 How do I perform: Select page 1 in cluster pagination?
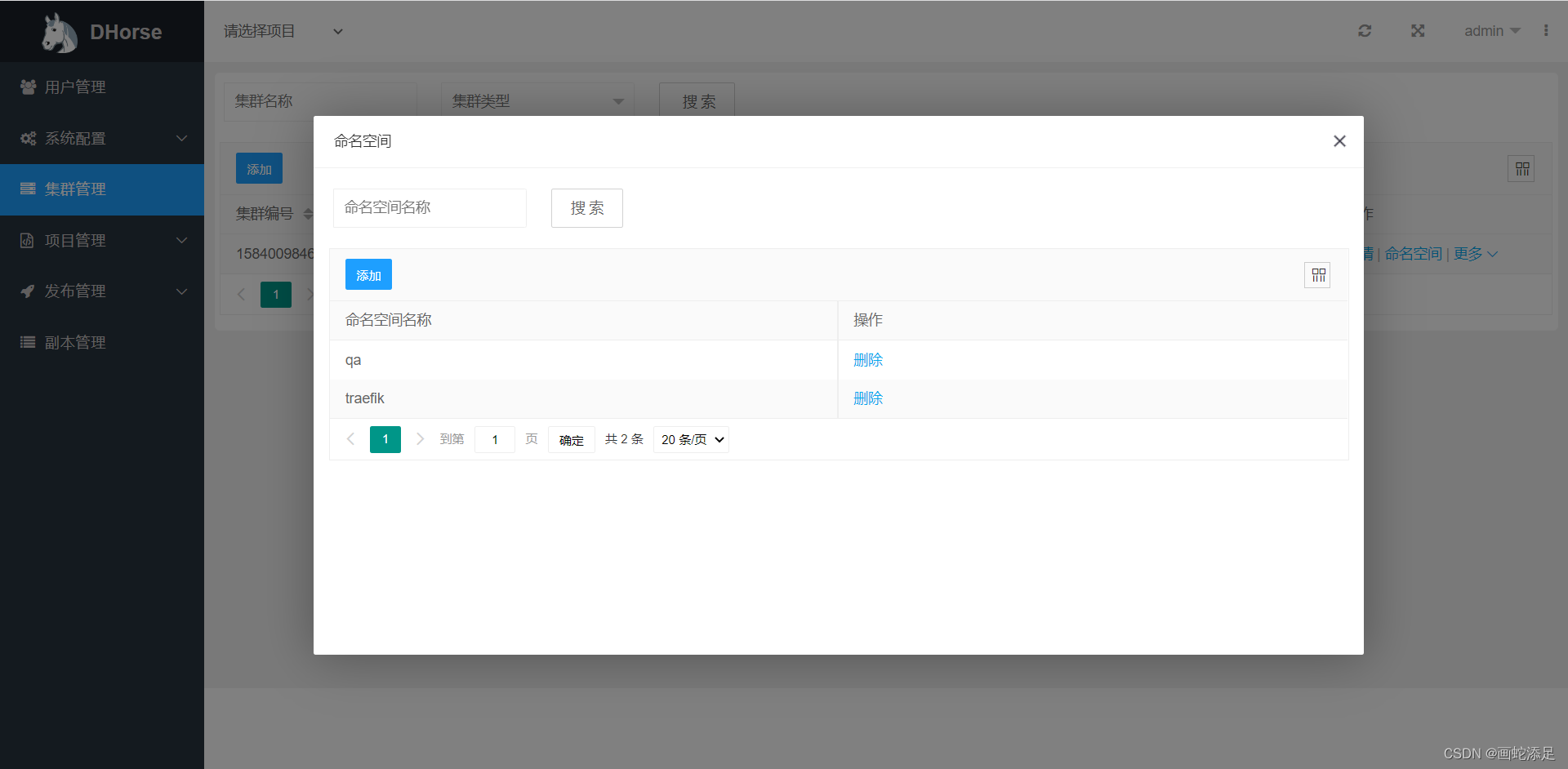click(x=276, y=294)
